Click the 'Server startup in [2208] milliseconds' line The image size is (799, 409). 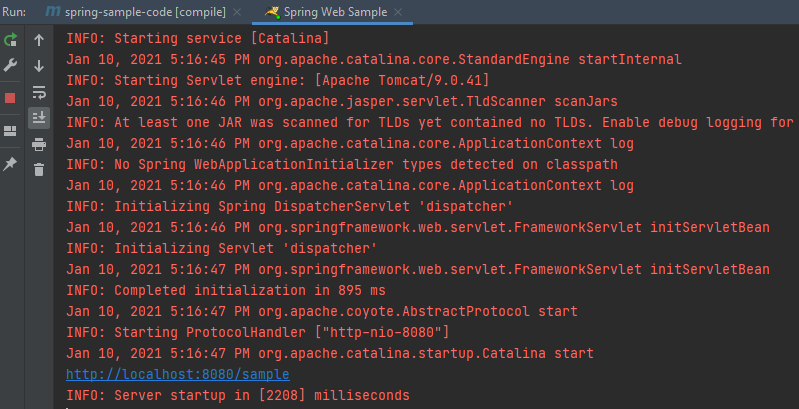click(x=237, y=396)
